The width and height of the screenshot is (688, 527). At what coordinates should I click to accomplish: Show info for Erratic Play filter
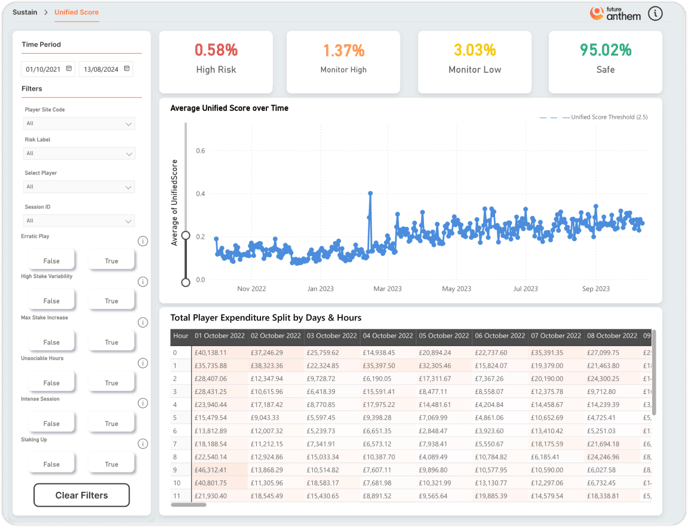click(142, 241)
